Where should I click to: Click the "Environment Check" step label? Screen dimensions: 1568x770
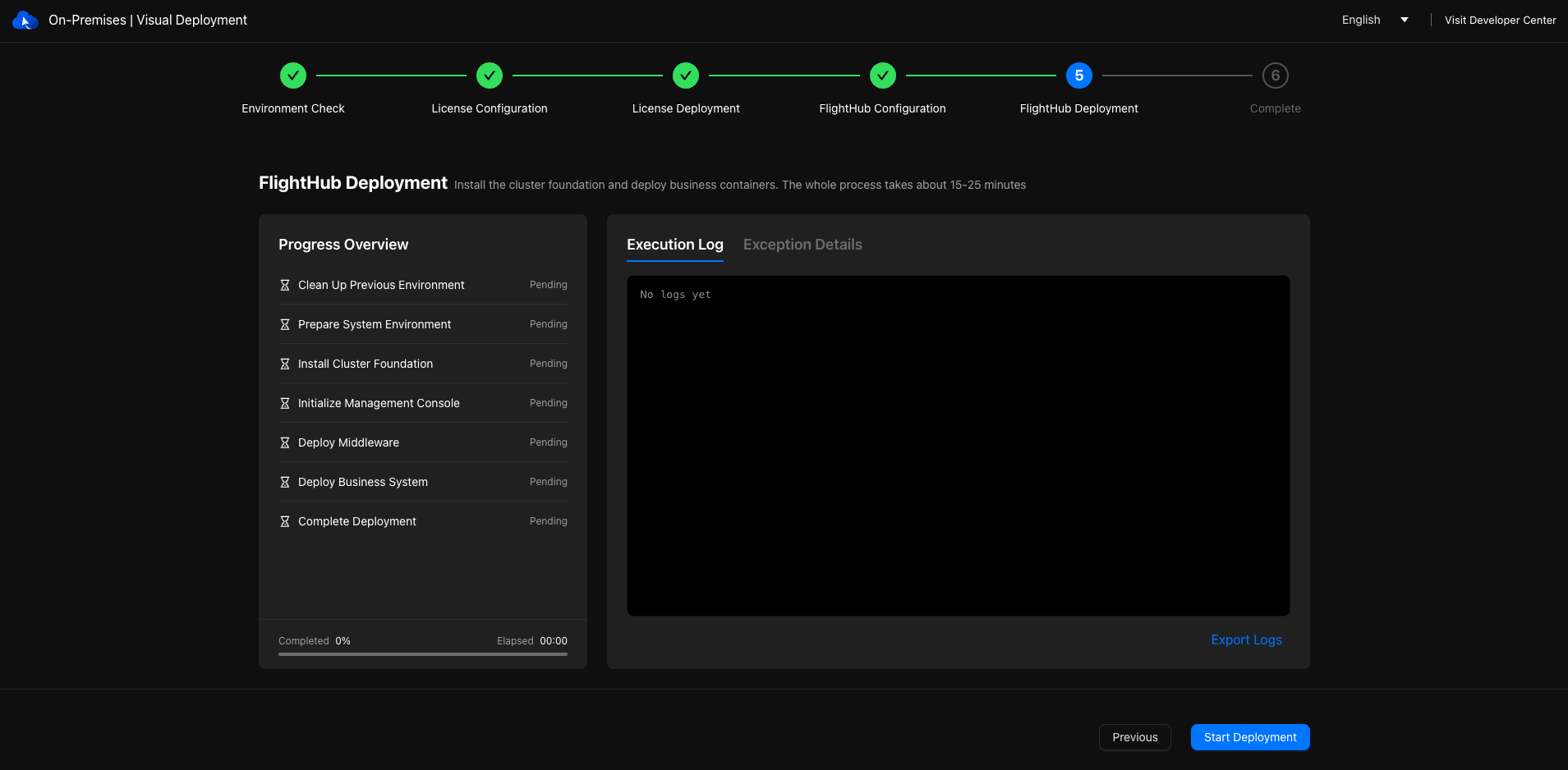point(293,108)
